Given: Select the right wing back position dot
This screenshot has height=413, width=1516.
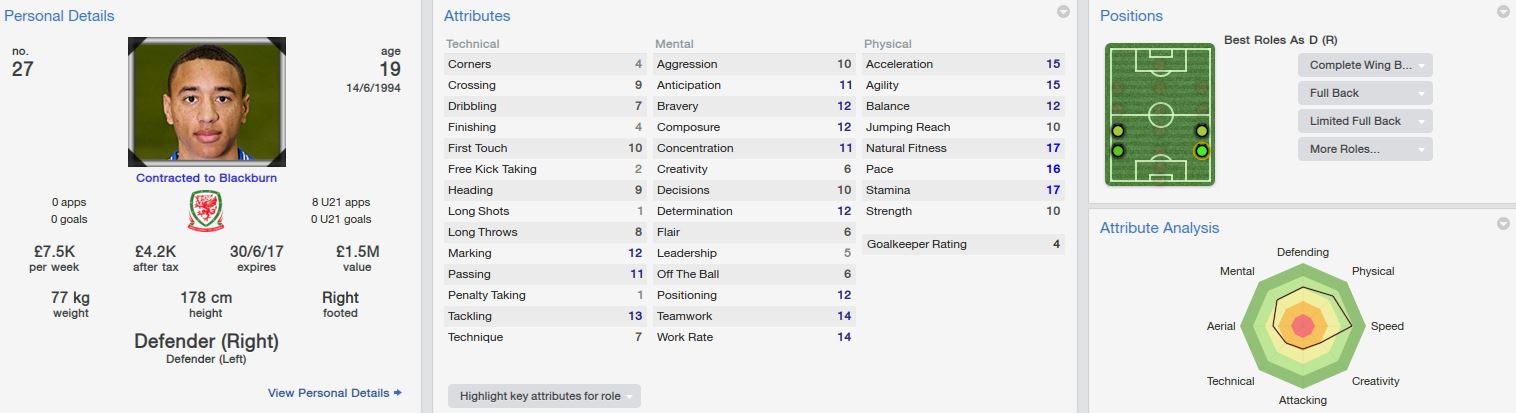Looking at the screenshot, I should [1201, 131].
